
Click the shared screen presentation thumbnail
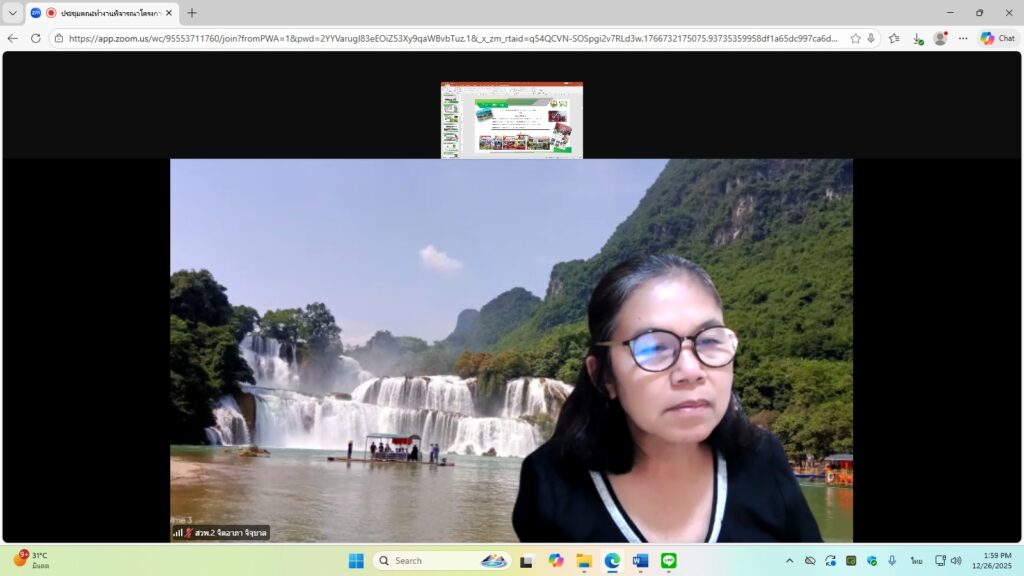click(512, 120)
